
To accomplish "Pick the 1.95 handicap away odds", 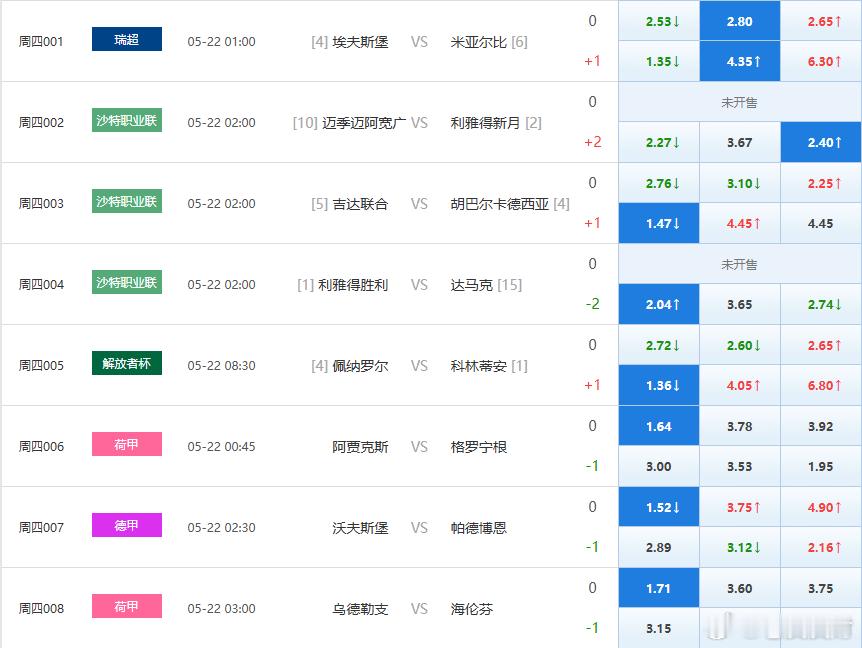I will [x=821, y=466].
